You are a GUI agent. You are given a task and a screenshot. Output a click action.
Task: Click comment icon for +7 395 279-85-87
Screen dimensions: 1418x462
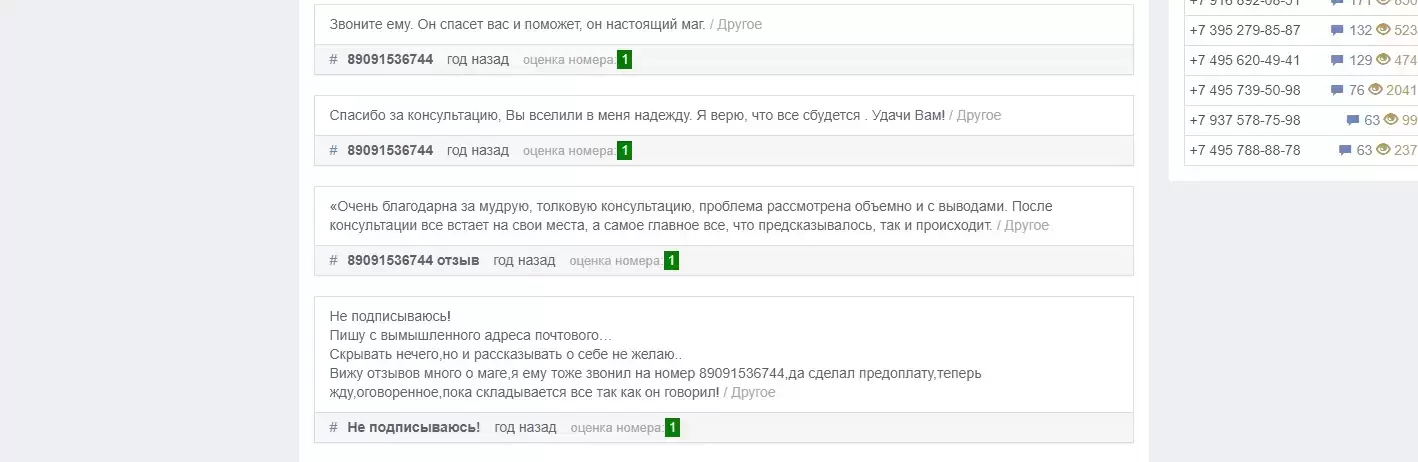click(1336, 31)
